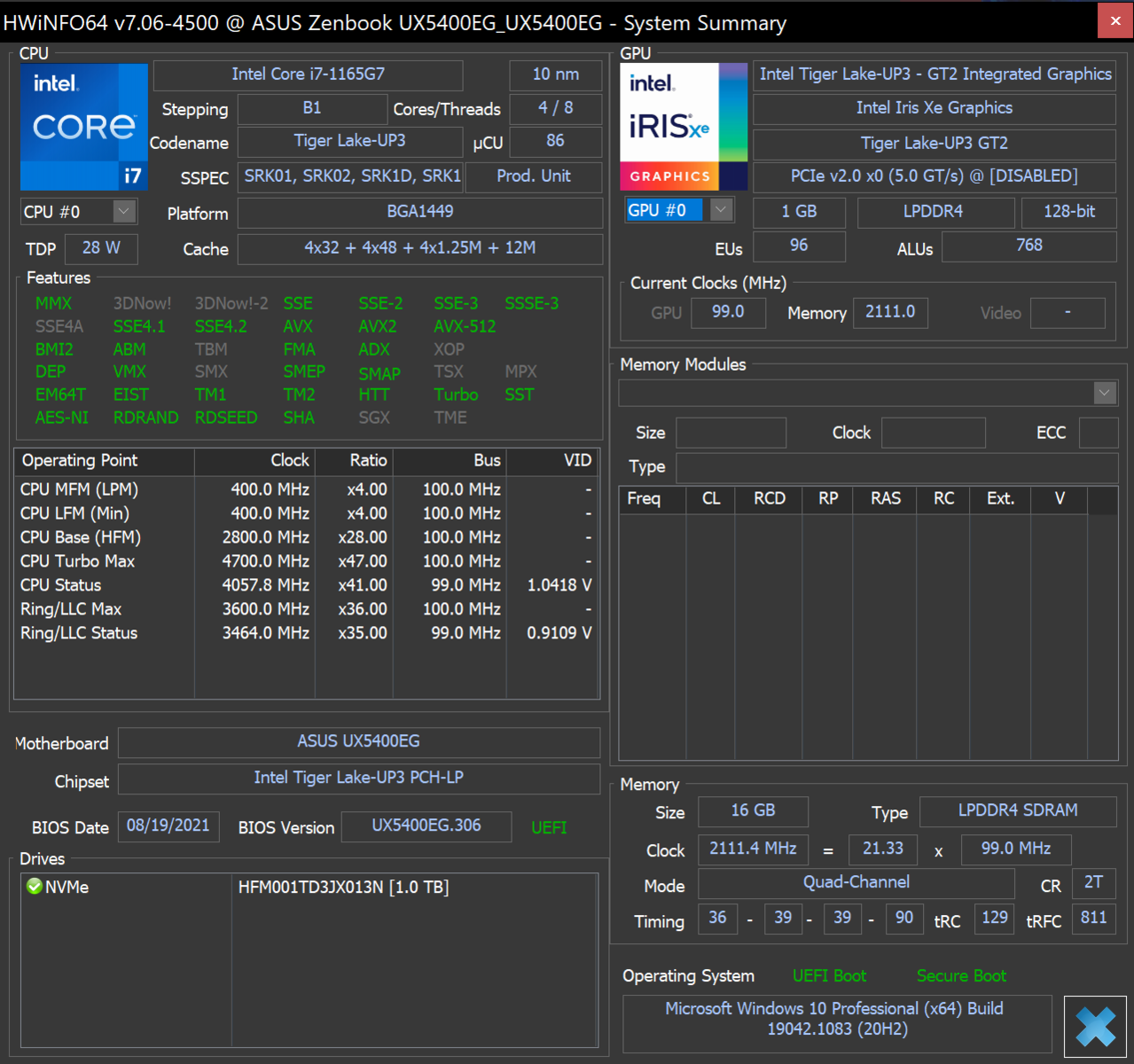Click the Intel Core i7 CPU logo
The height and width of the screenshot is (1064, 1134).
pos(84,127)
